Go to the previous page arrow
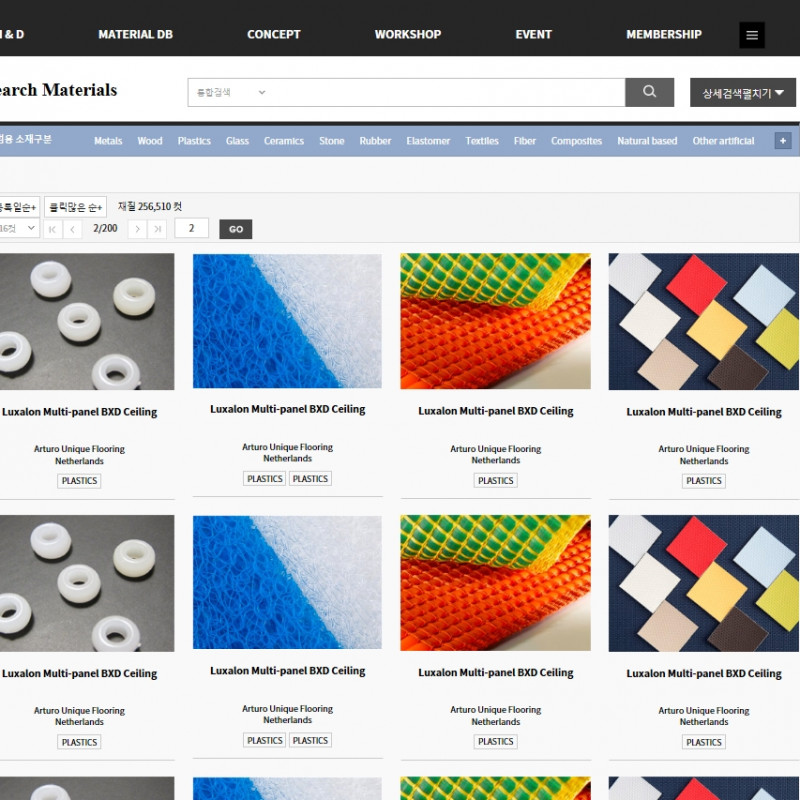800x800 pixels. click(73, 229)
